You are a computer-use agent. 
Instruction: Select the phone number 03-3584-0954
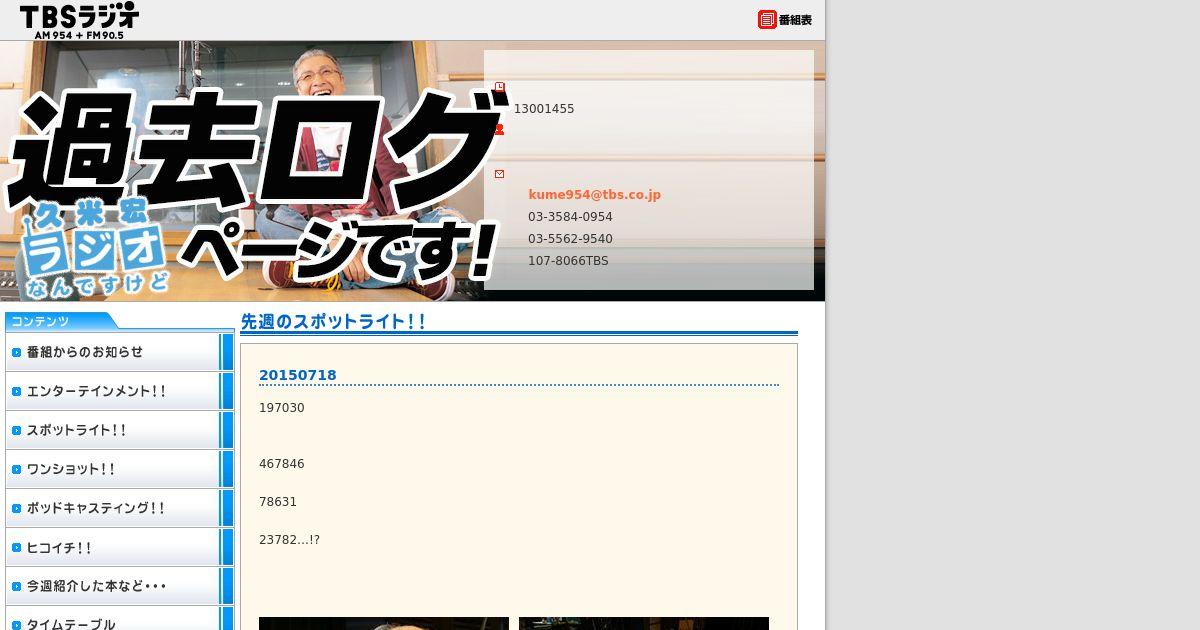570,217
